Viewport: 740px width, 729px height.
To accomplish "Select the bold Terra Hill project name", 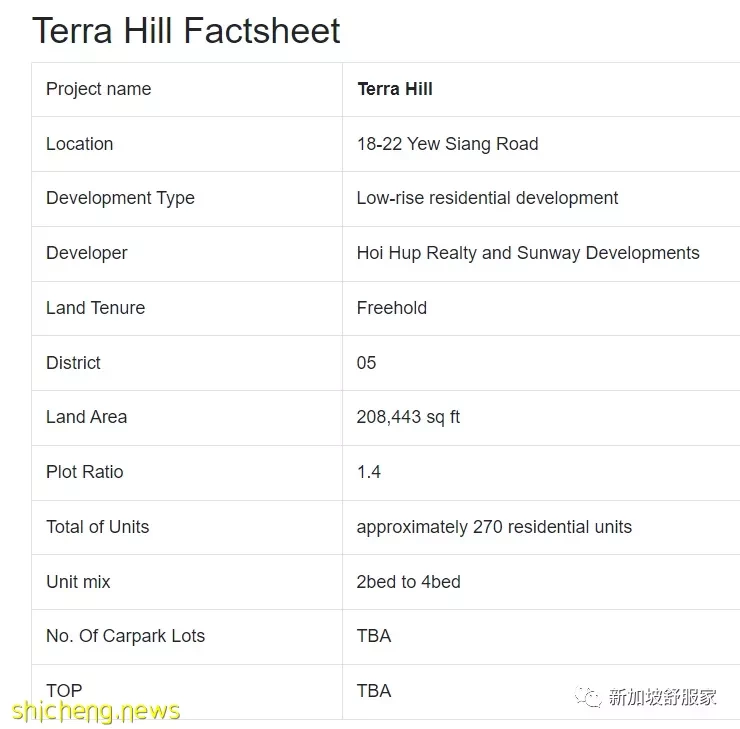I will pyautogui.click(x=395, y=89).
